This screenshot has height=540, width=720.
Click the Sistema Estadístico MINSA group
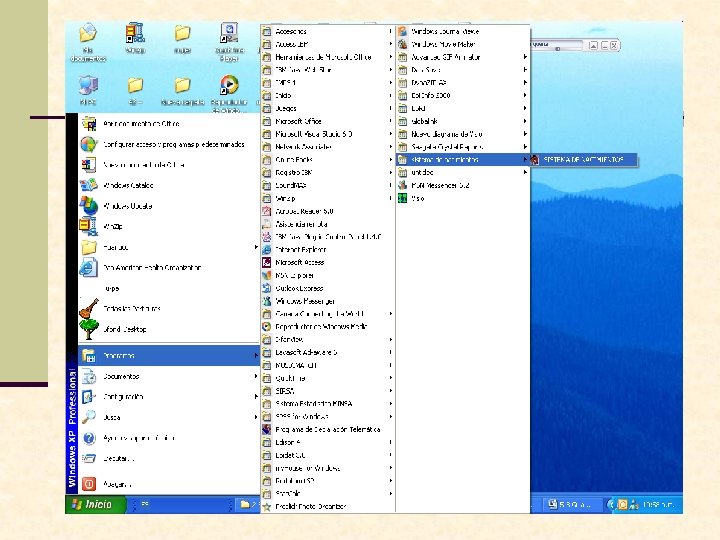[327, 404]
